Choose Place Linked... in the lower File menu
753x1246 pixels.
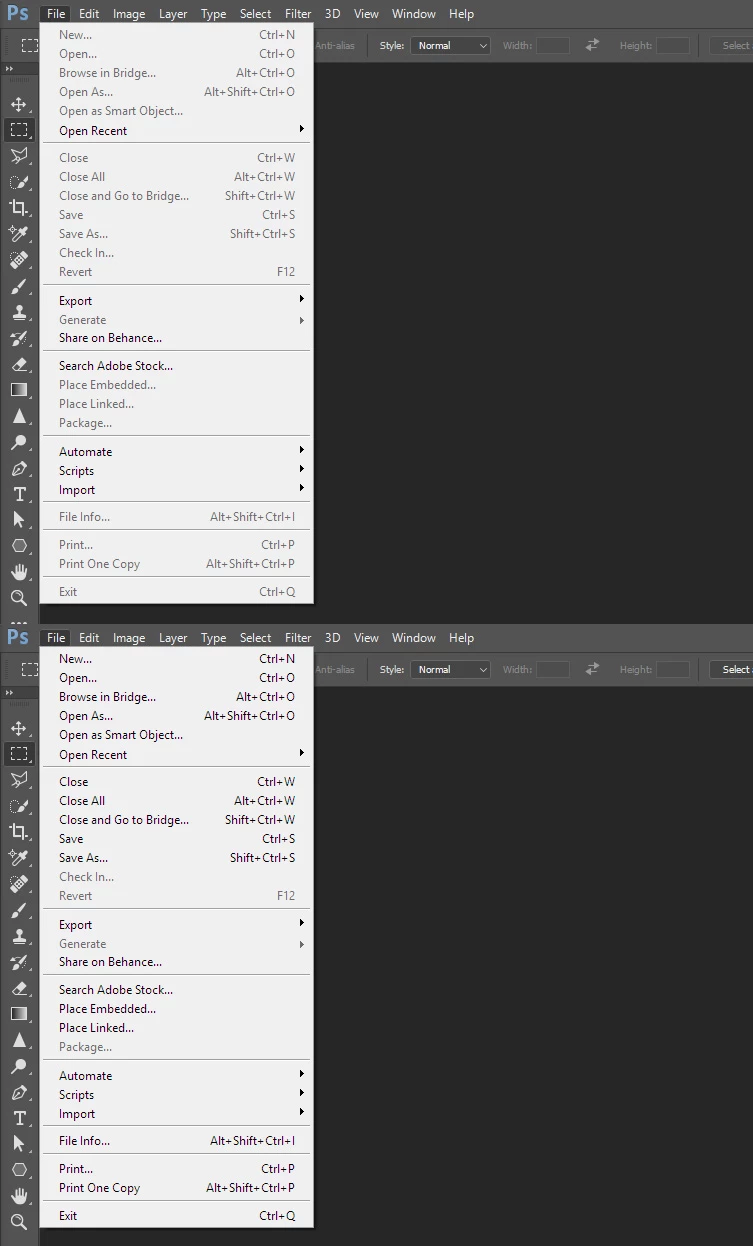pyautogui.click(x=176, y=1028)
